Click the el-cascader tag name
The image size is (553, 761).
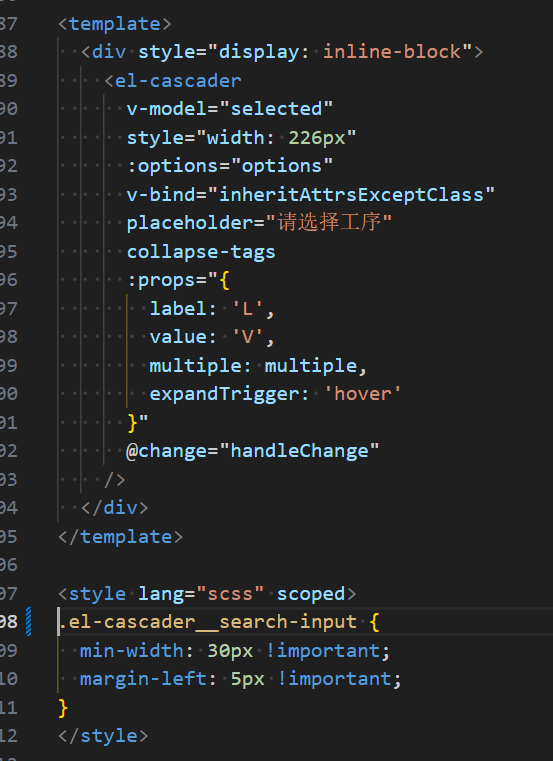(178, 81)
